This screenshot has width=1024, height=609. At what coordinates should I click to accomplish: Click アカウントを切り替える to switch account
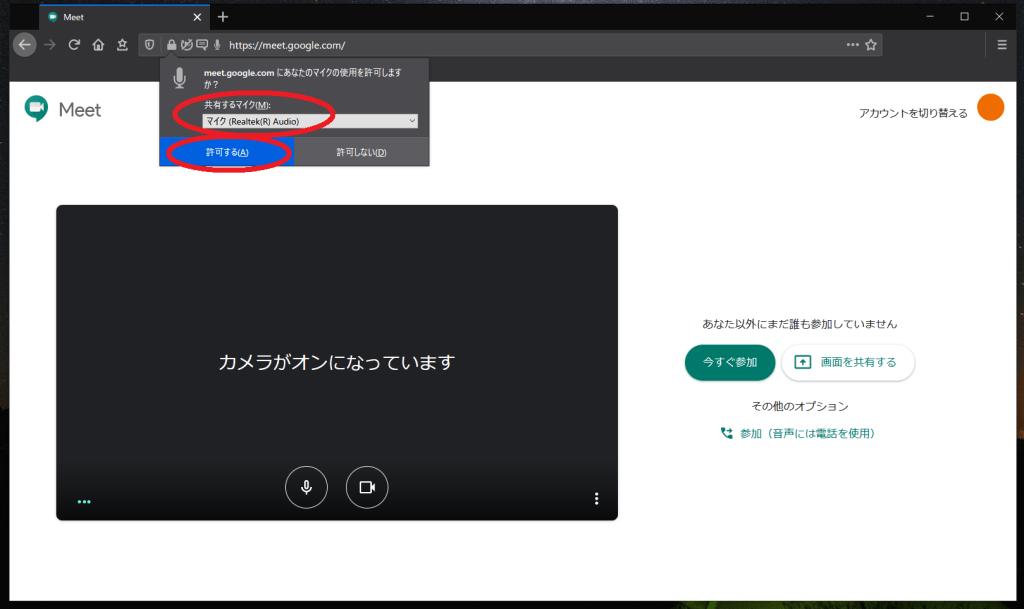pos(913,113)
